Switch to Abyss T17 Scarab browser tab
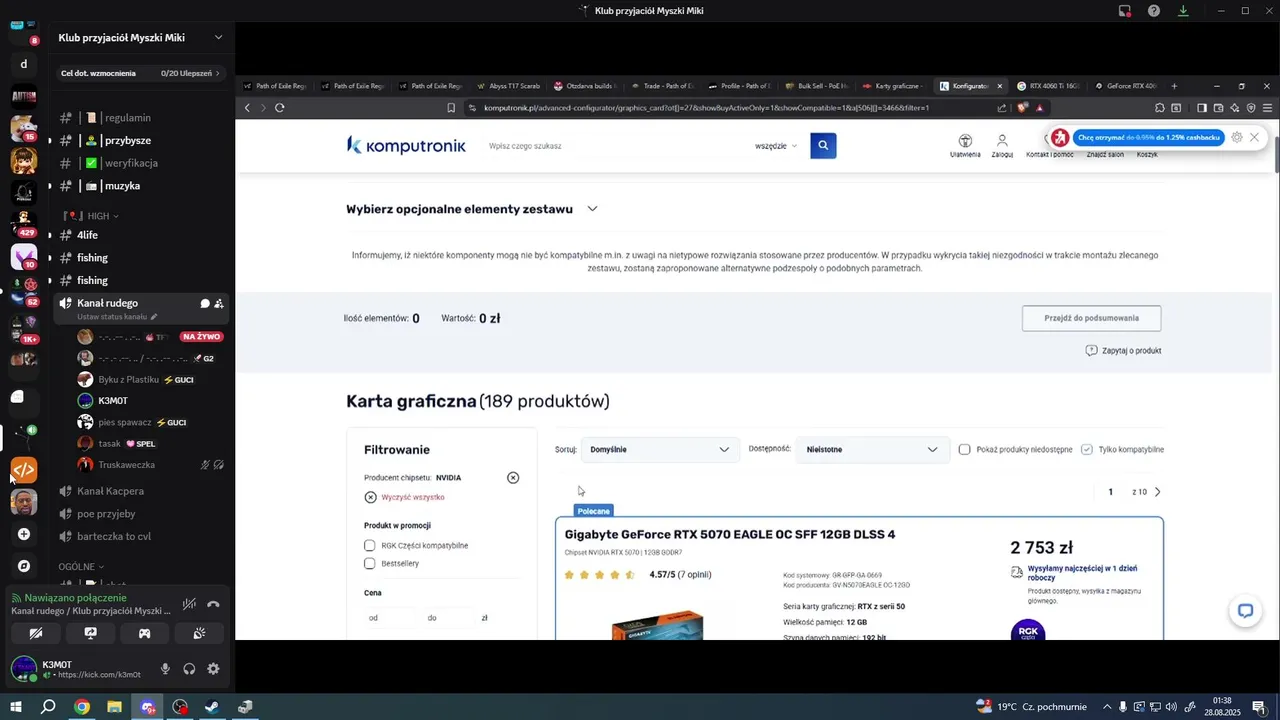The width and height of the screenshot is (1280, 720). coord(508,86)
